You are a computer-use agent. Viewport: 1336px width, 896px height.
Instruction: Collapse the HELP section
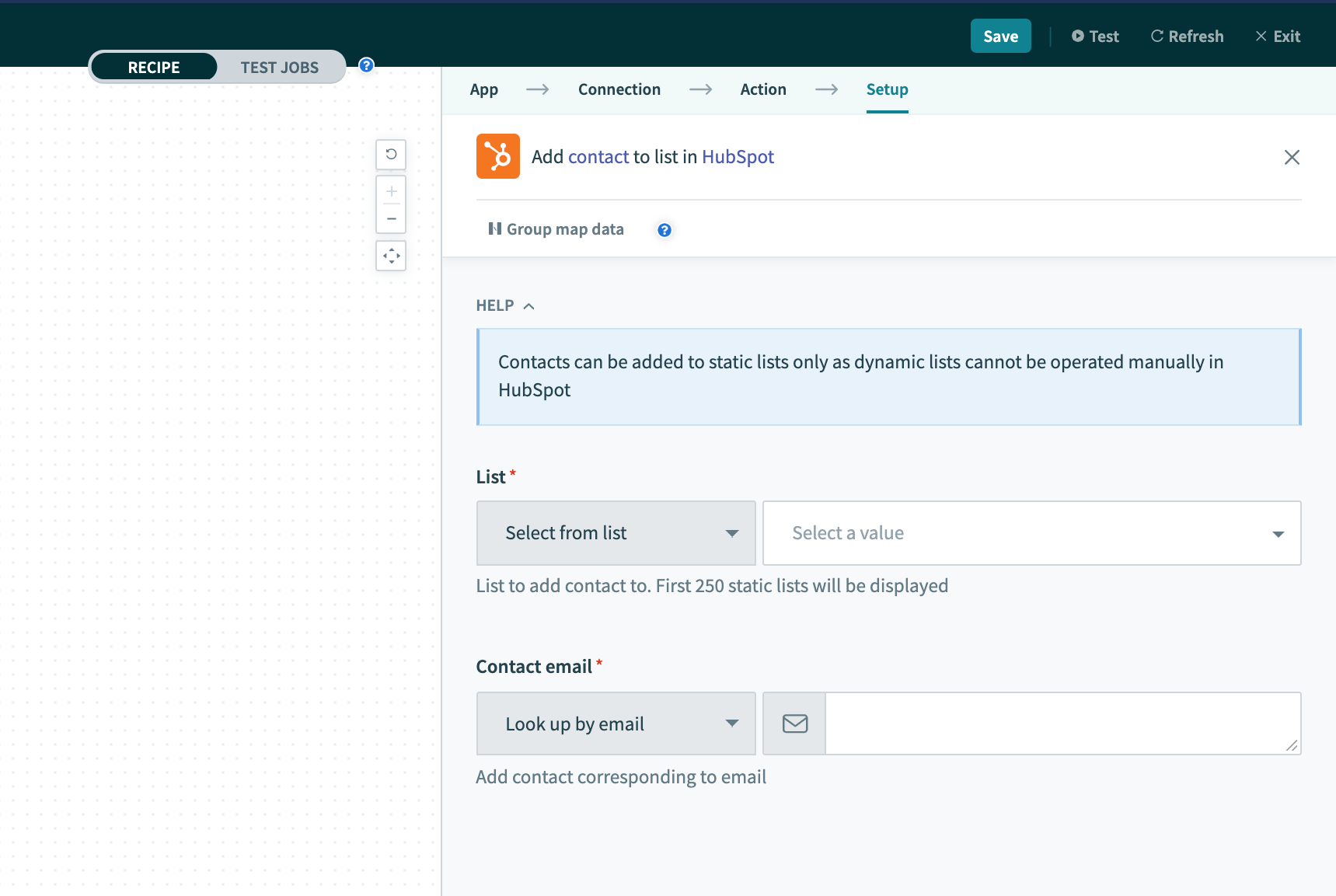(528, 305)
